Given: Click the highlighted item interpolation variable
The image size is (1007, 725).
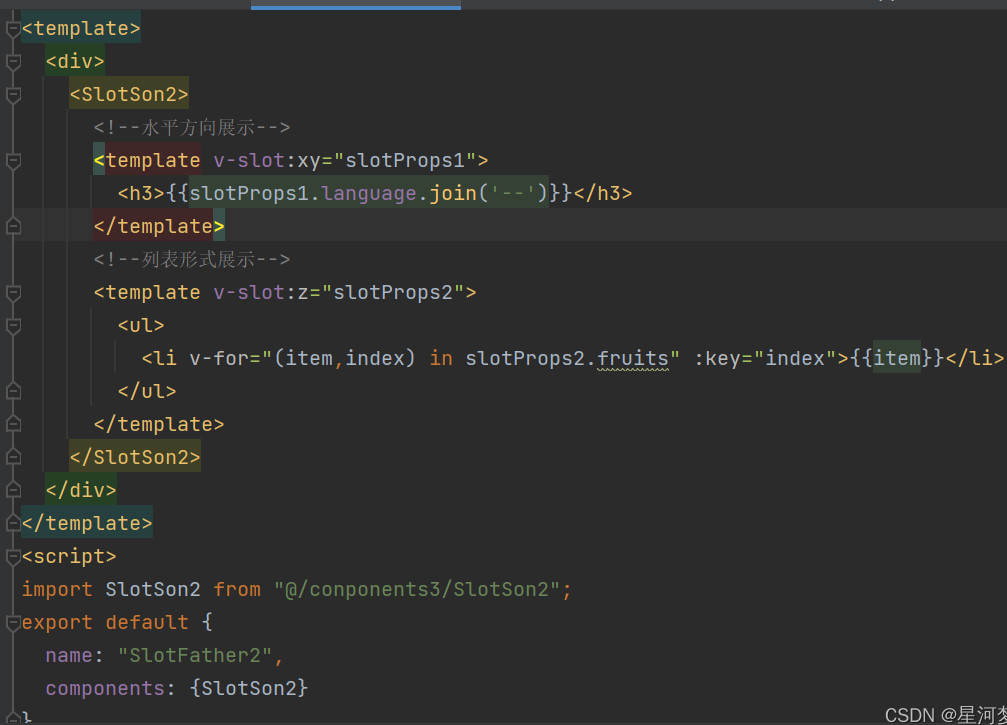Looking at the screenshot, I should pos(896,358).
